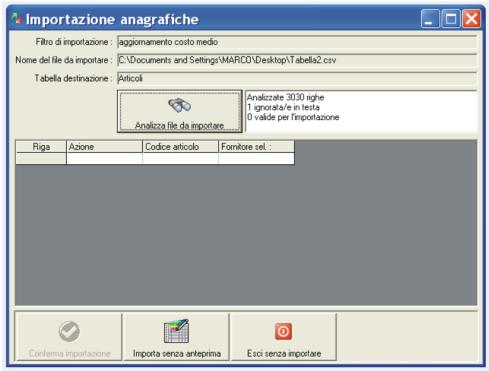This screenshot has width=489, height=371.
Task: Select the Riga column header
Action: (x=41, y=147)
